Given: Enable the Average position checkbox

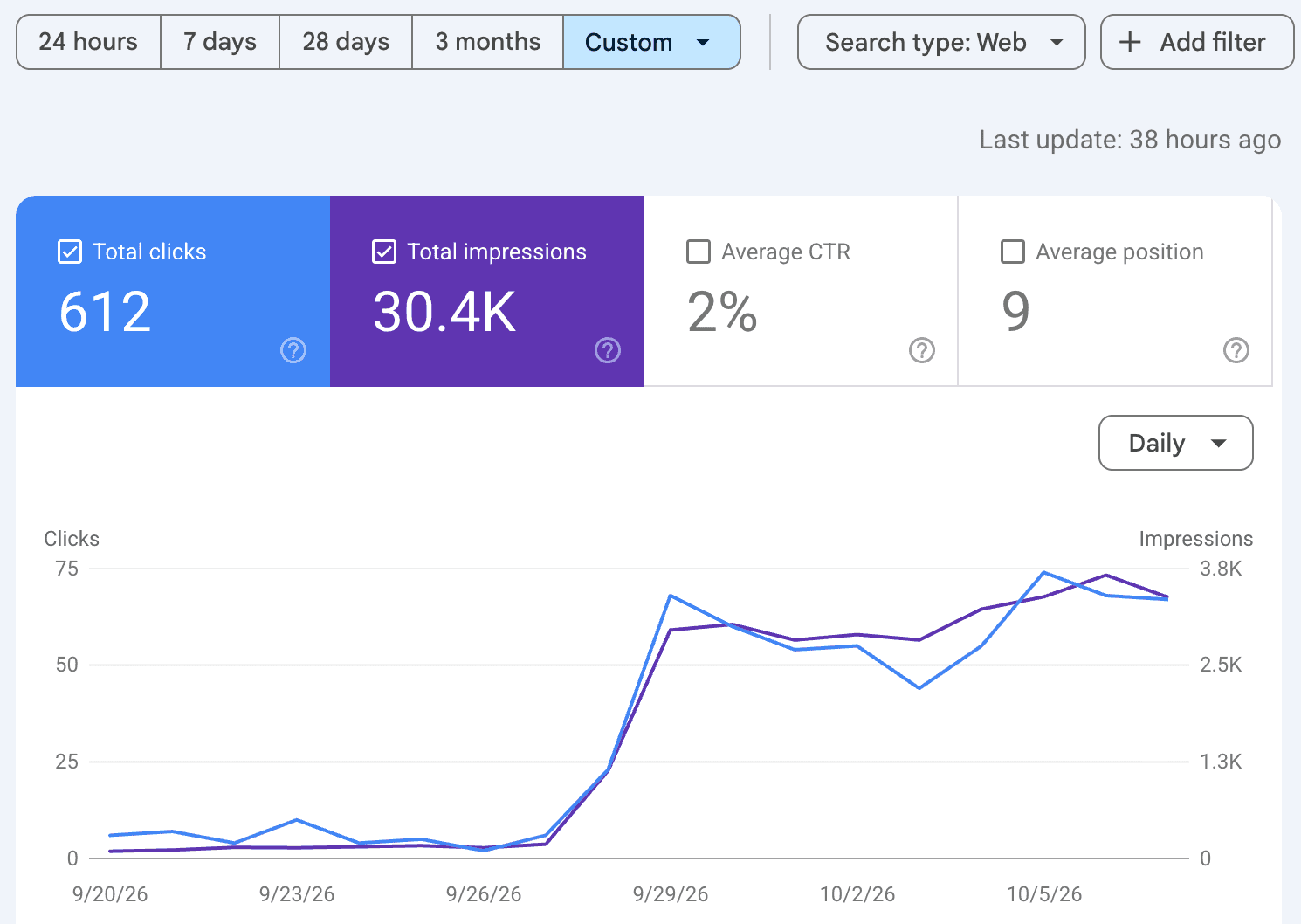Looking at the screenshot, I should coord(1013,252).
